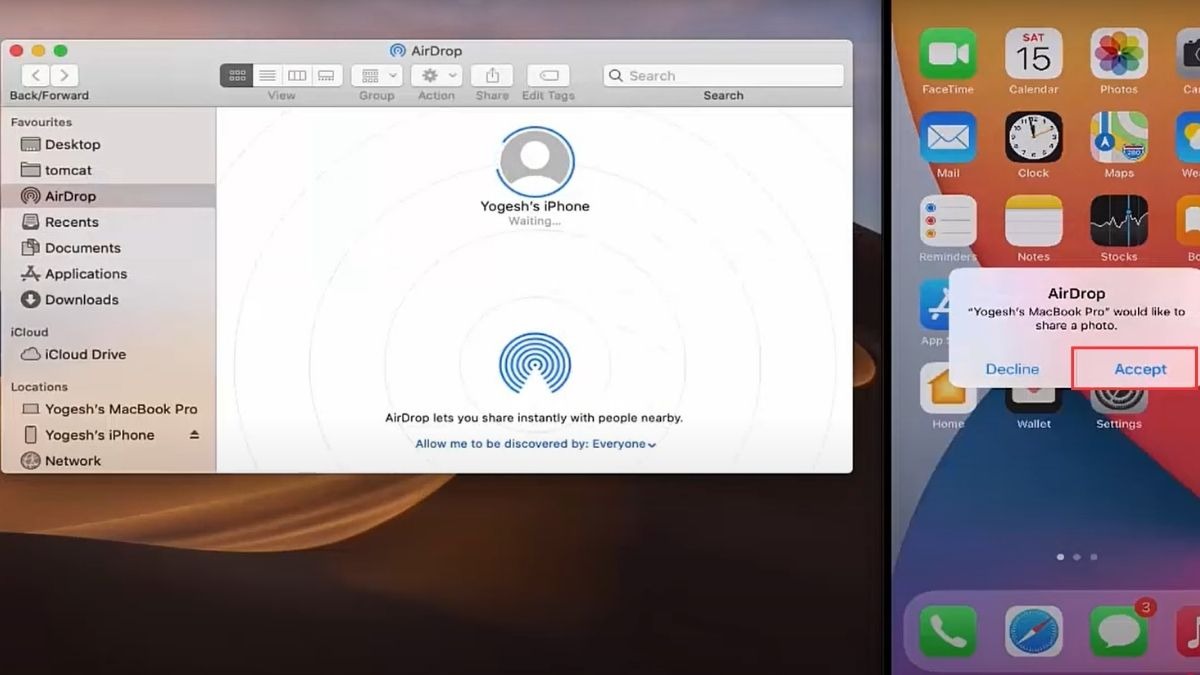Eject Yogesh's iPhone
1200x675 pixels.
[x=194, y=435]
